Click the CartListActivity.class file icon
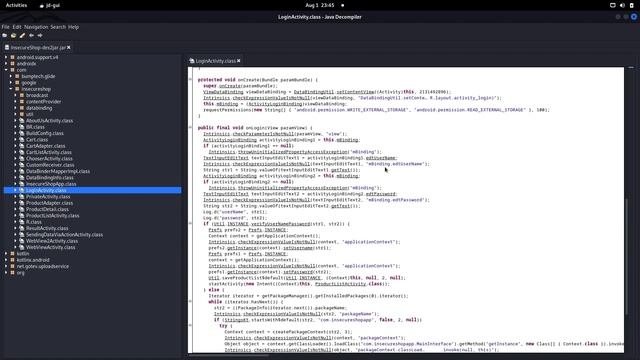 click(22, 152)
